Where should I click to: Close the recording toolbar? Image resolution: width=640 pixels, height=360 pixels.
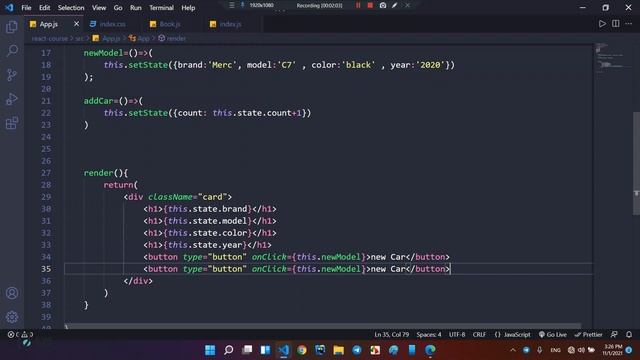pyautogui.click(x=407, y=5)
